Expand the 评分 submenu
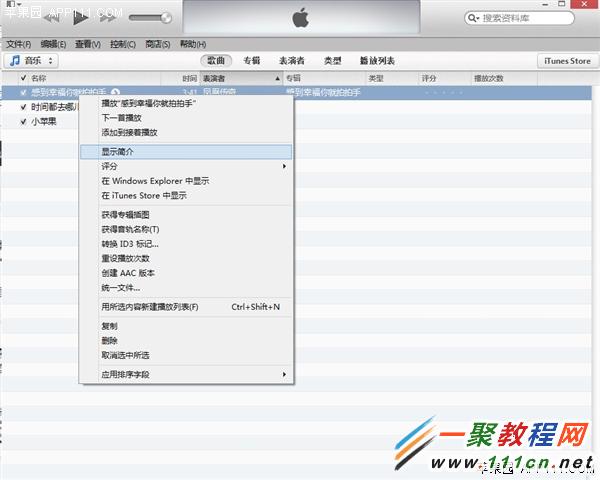 186,166
